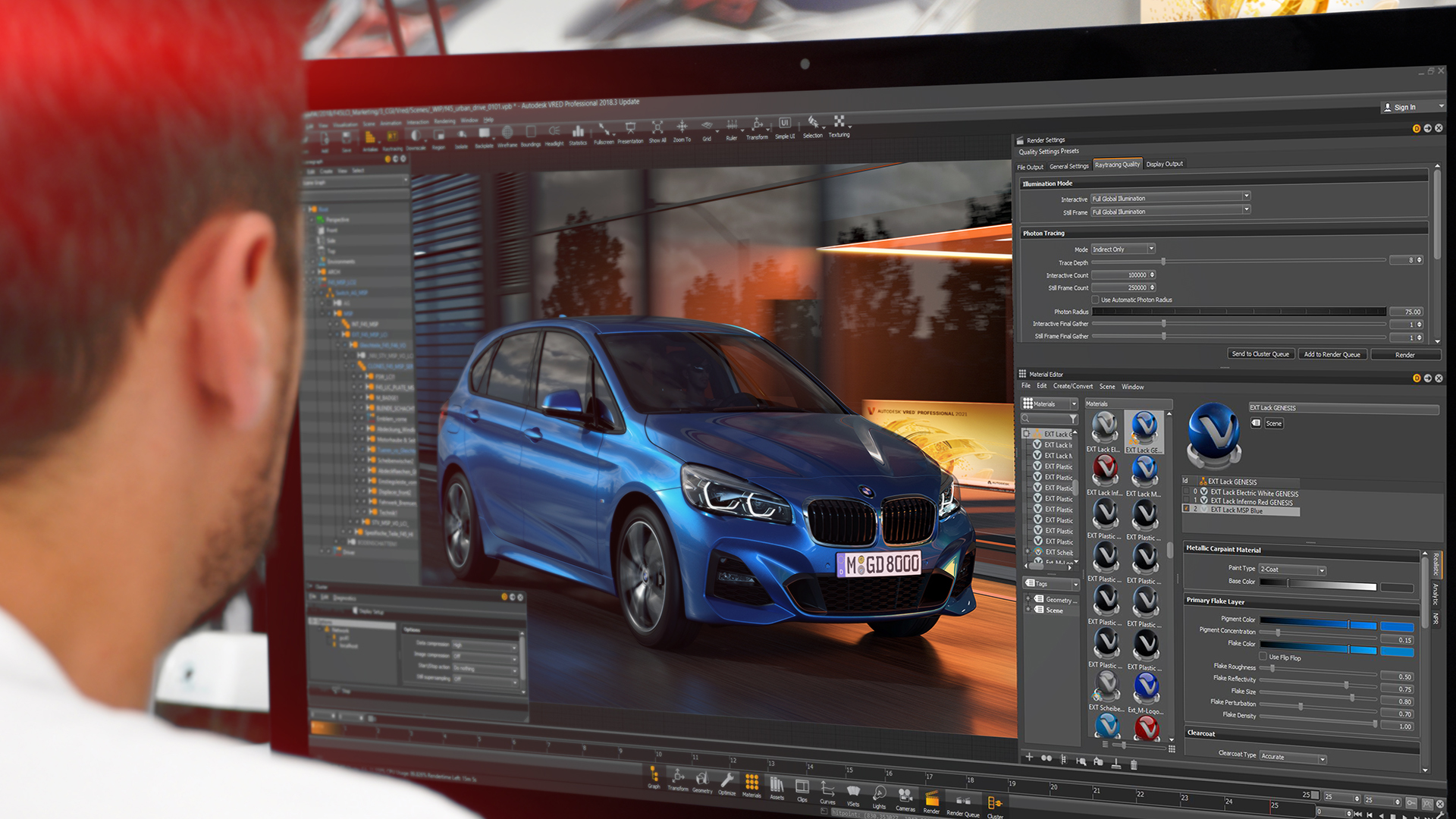The width and height of the screenshot is (1456, 819).
Task: Expand the Geometry tag group
Action: click(1028, 599)
